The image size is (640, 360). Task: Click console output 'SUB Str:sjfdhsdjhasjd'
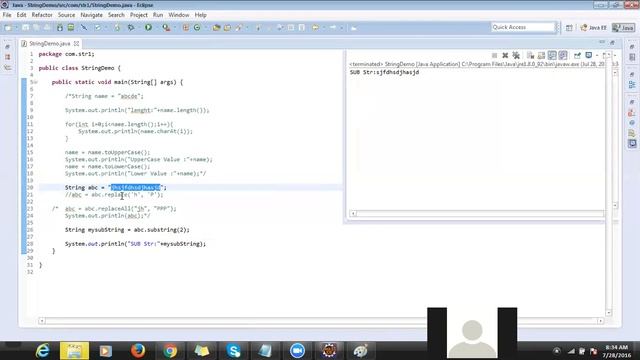(x=384, y=72)
